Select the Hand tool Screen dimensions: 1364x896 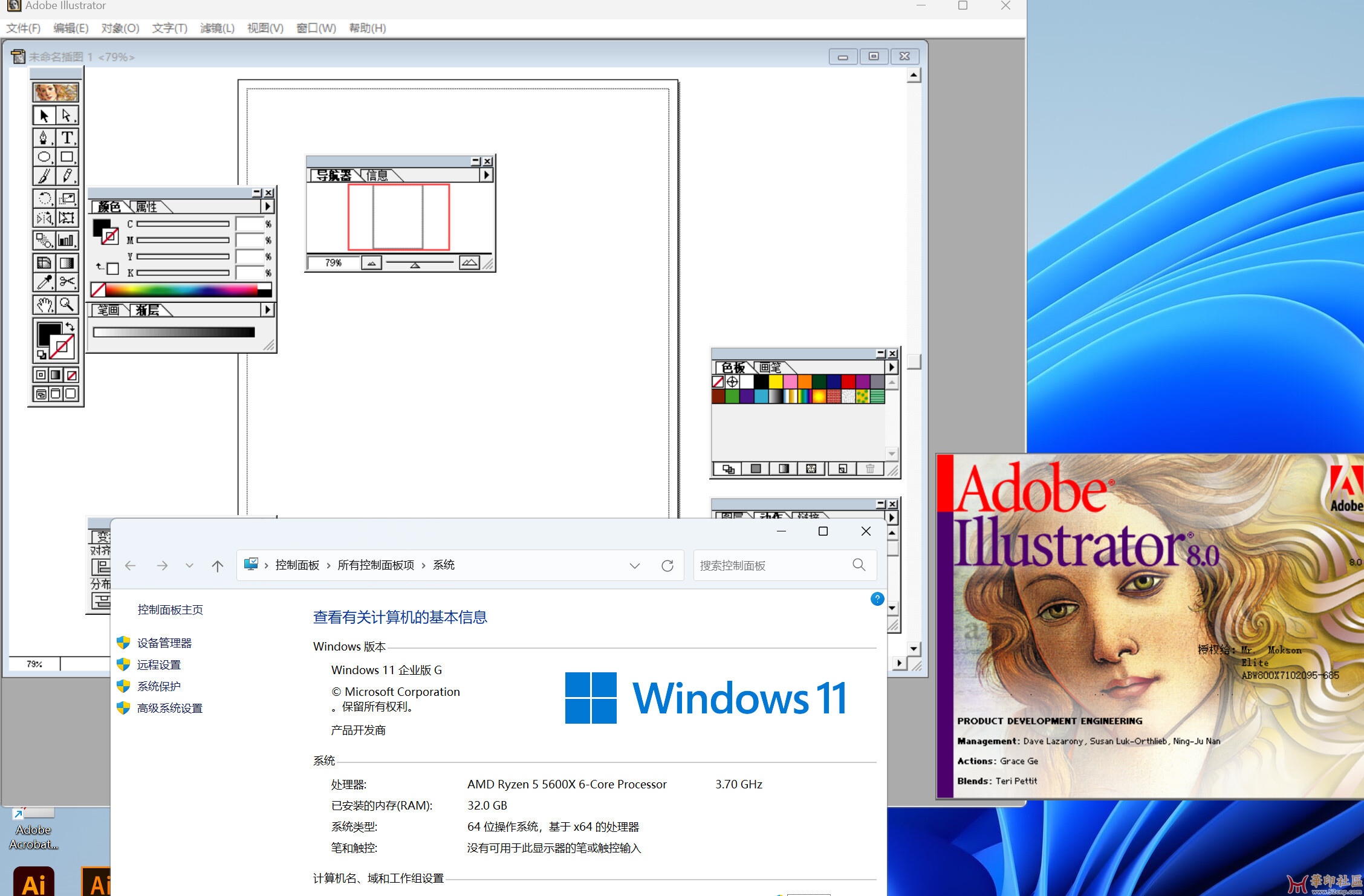point(44,304)
